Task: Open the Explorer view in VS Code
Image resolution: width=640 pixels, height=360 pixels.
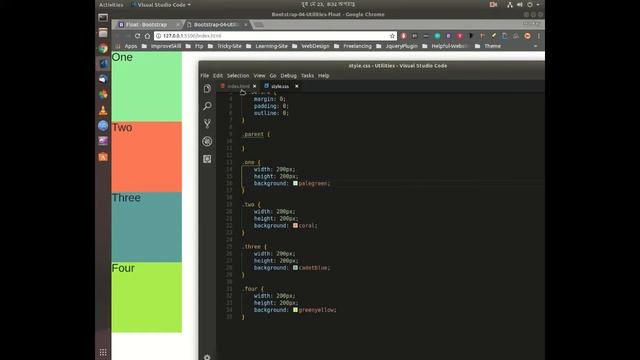Action: coord(207,89)
